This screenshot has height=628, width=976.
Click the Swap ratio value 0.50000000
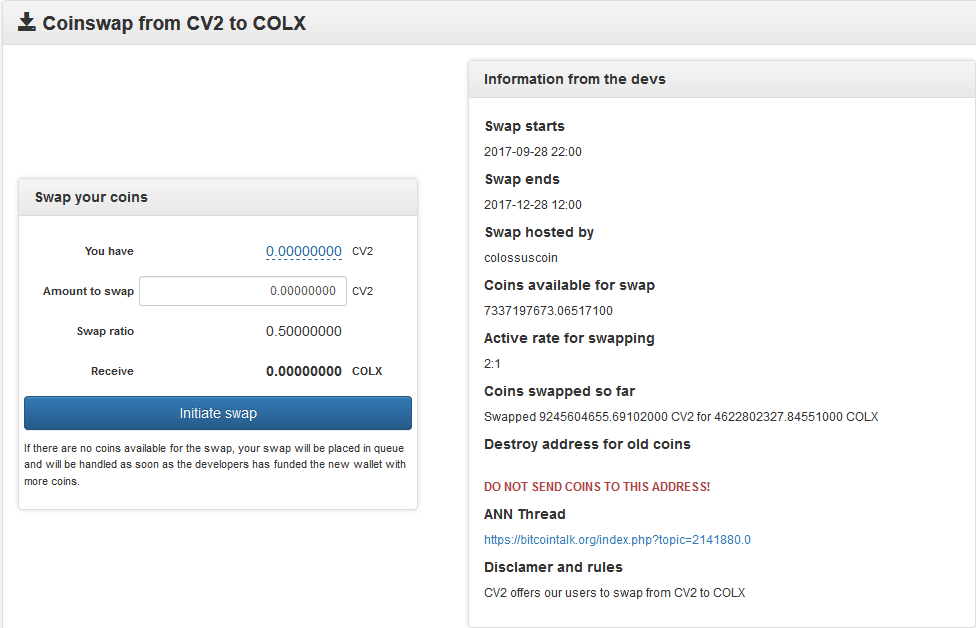click(x=304, y=331)
